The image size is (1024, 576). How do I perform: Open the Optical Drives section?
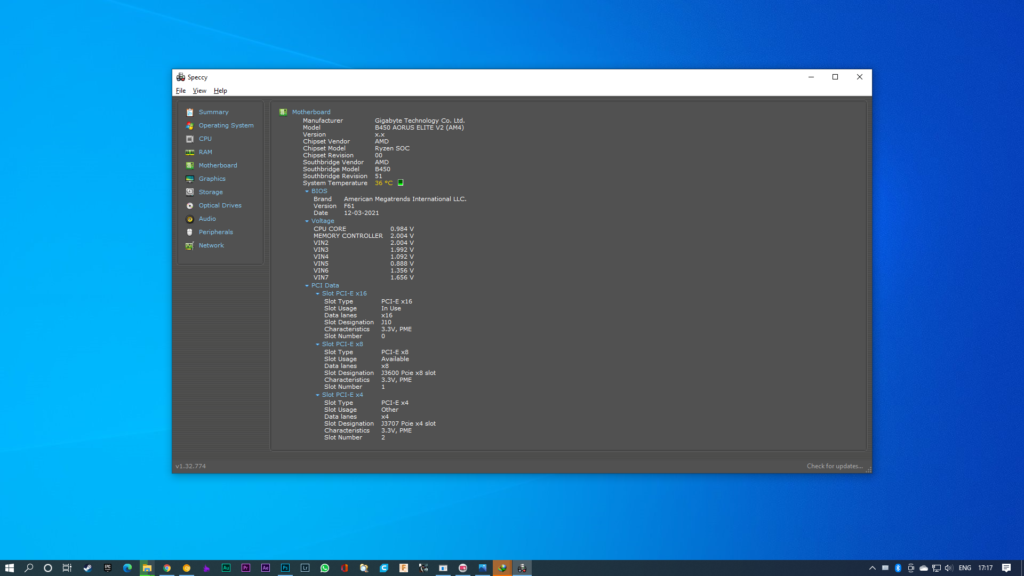[219, 206]
